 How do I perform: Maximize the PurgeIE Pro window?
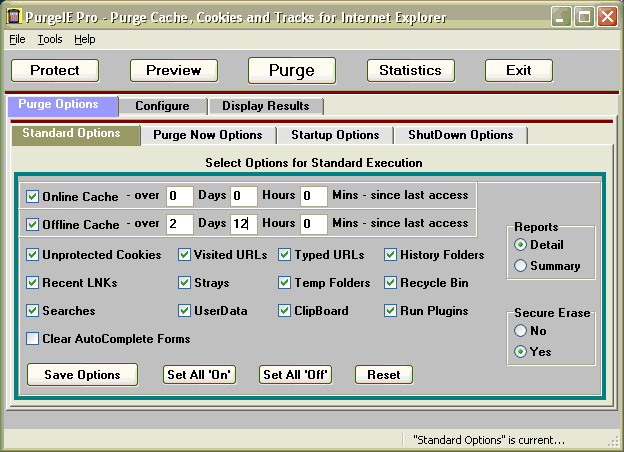[x=584, y=17]
